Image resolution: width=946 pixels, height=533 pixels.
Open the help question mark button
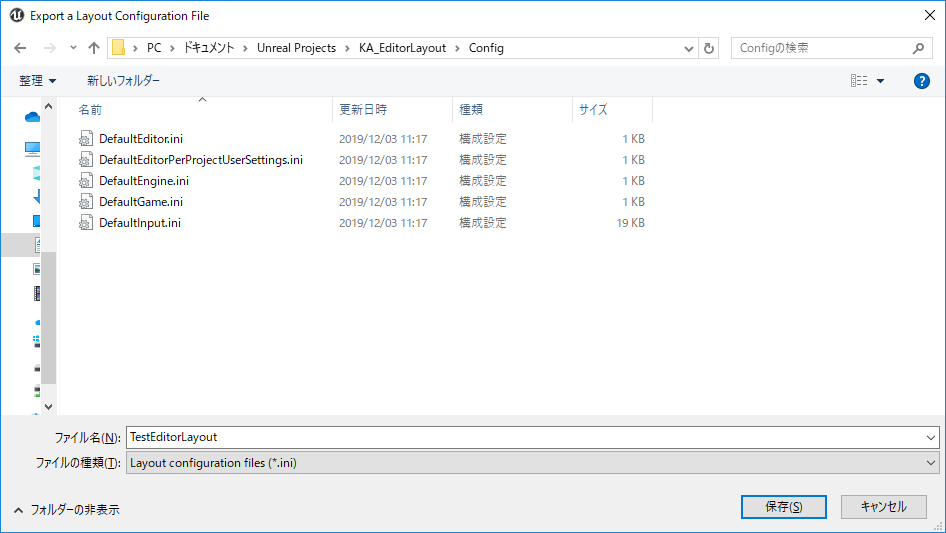pyautogui.click(x=921, y=81)
